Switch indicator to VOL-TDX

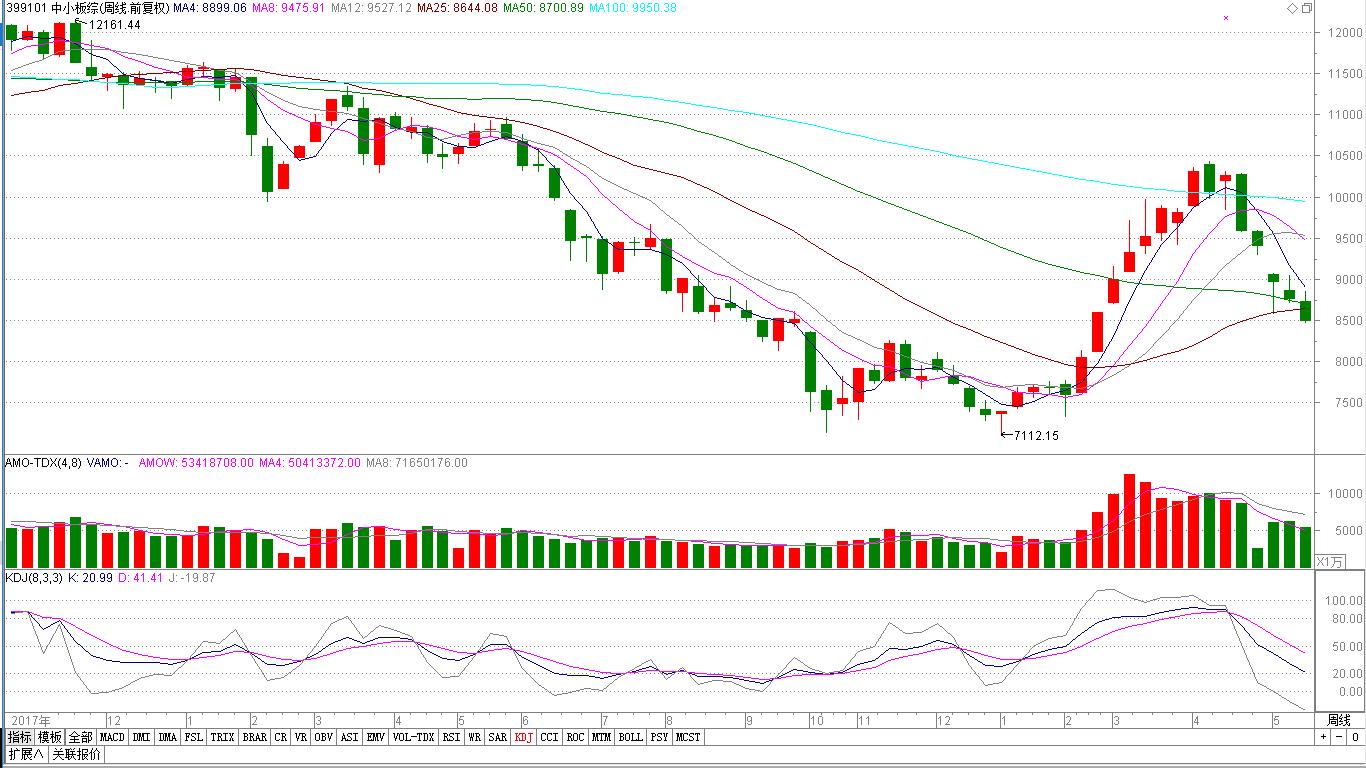414,737
